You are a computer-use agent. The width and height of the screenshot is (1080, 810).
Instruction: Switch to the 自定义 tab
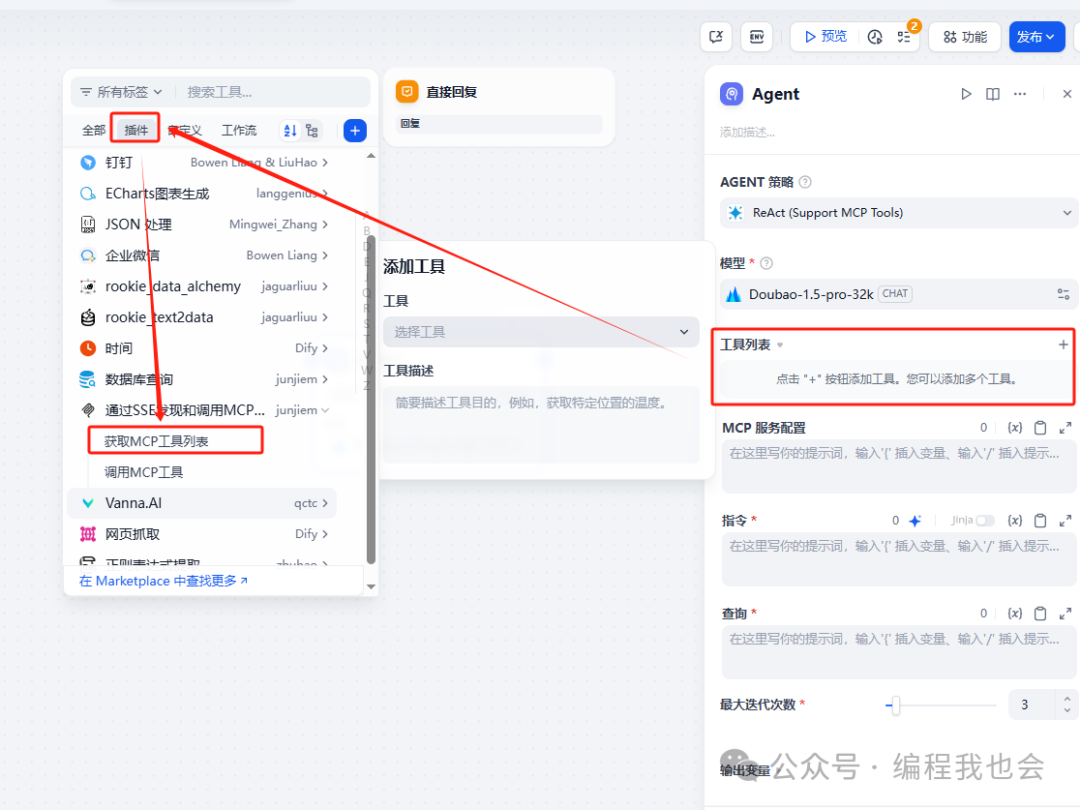[x=185, y=130]
